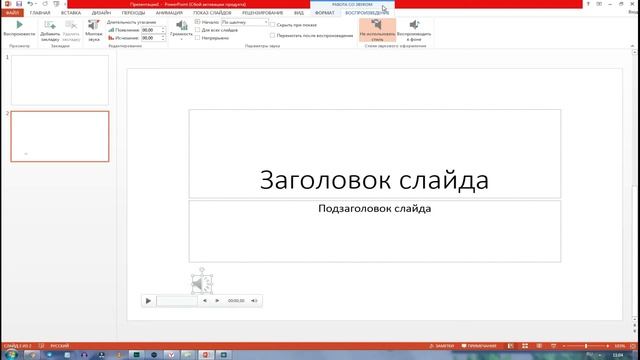Play the audio clip from player bar
Viewport: 640px width, 360px height.
pos(148,301)
